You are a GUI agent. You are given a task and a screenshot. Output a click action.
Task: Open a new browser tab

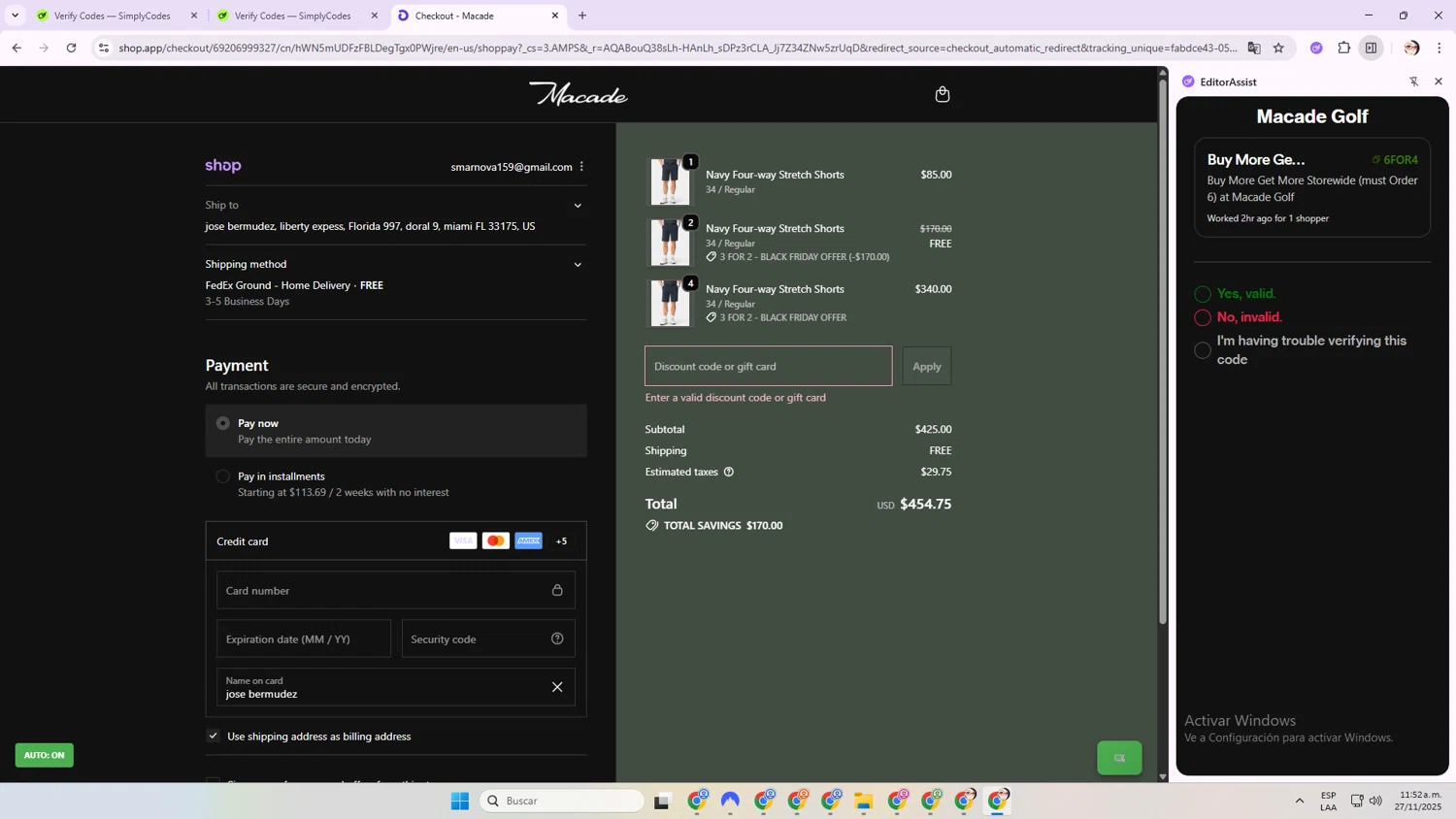click(x=582, y=16)
